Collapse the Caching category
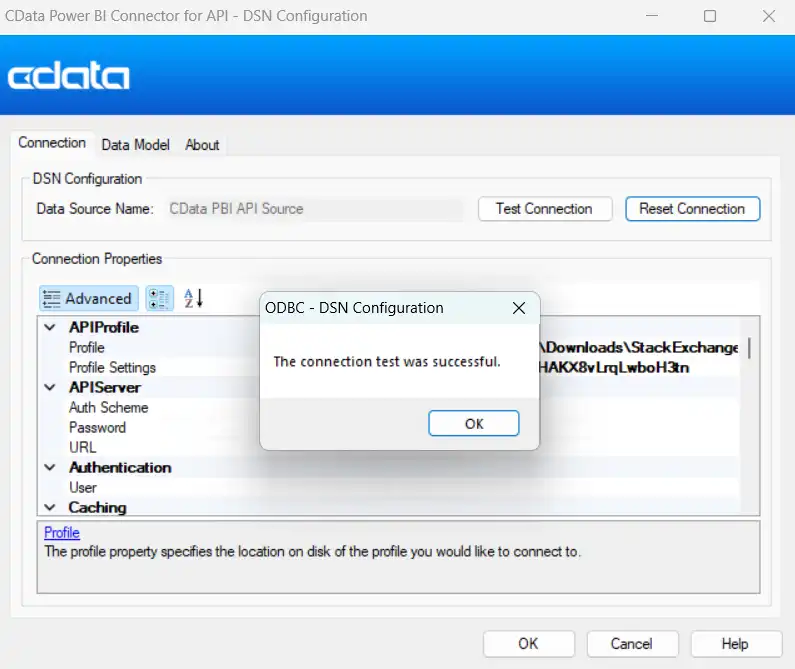The width and height of the screenshot is (795, 669). tap(50, 507)
